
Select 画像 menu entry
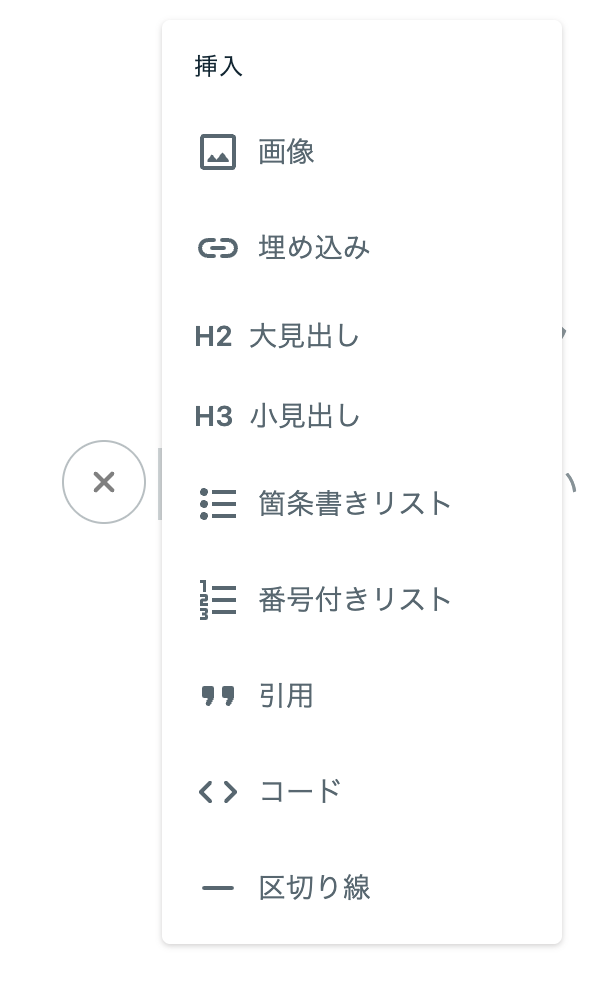pos(362,152)
